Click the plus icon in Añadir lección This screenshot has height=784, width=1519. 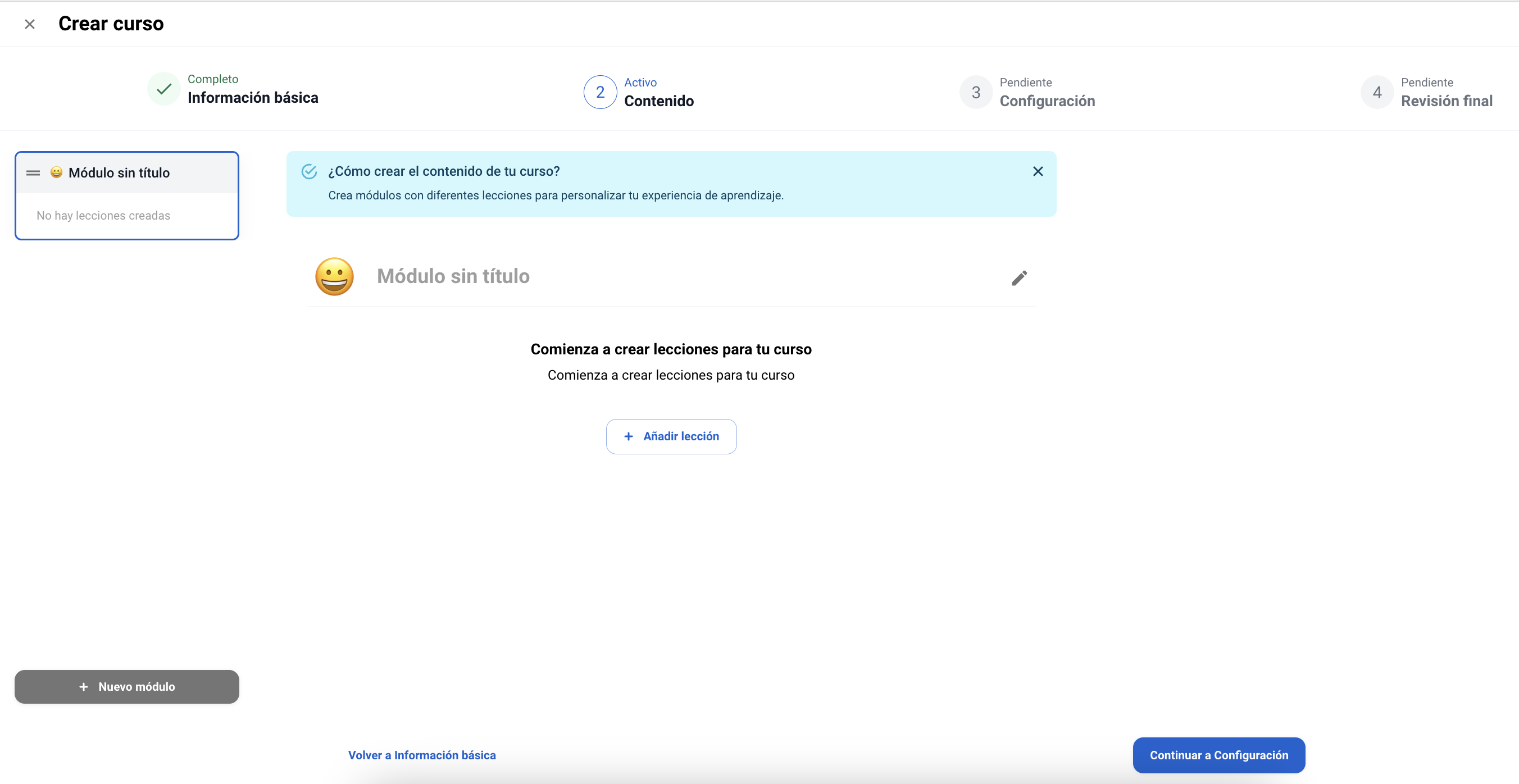click(628, 436)
